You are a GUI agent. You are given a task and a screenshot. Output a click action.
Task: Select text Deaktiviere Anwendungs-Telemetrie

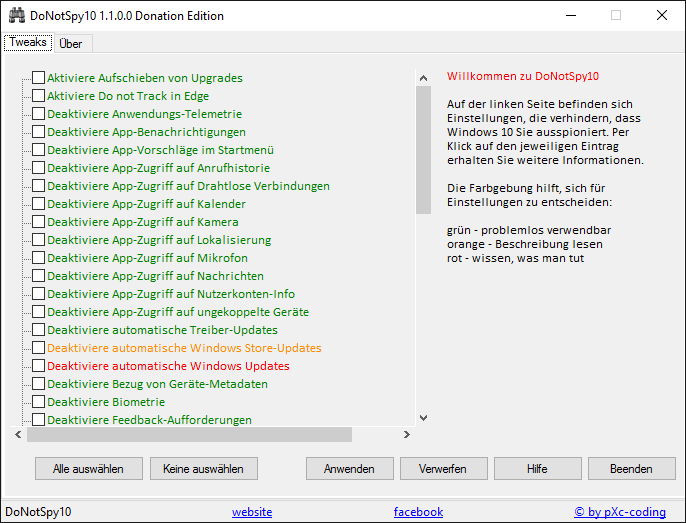144,114
